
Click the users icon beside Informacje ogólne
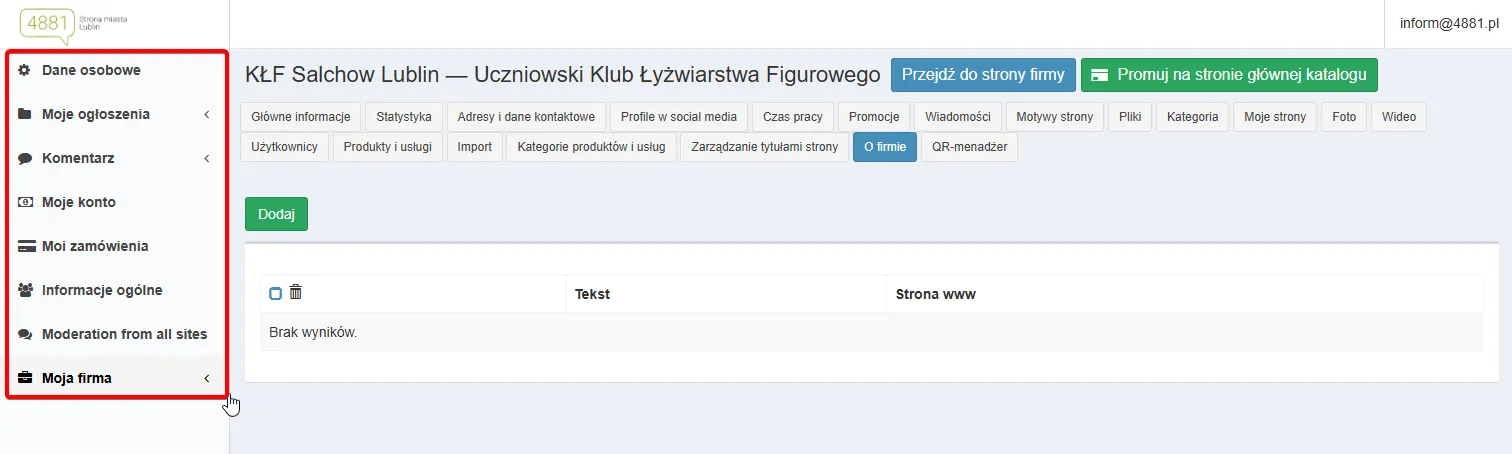[x=26, y=290]
